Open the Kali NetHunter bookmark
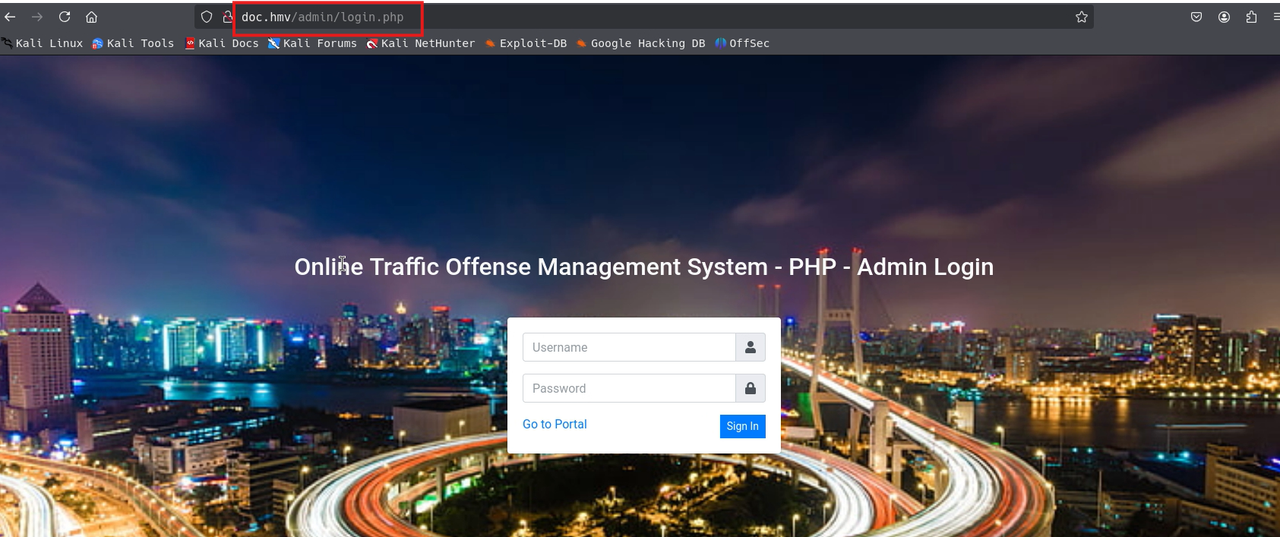The image size is (1280, 537). (x=420, y=43)
